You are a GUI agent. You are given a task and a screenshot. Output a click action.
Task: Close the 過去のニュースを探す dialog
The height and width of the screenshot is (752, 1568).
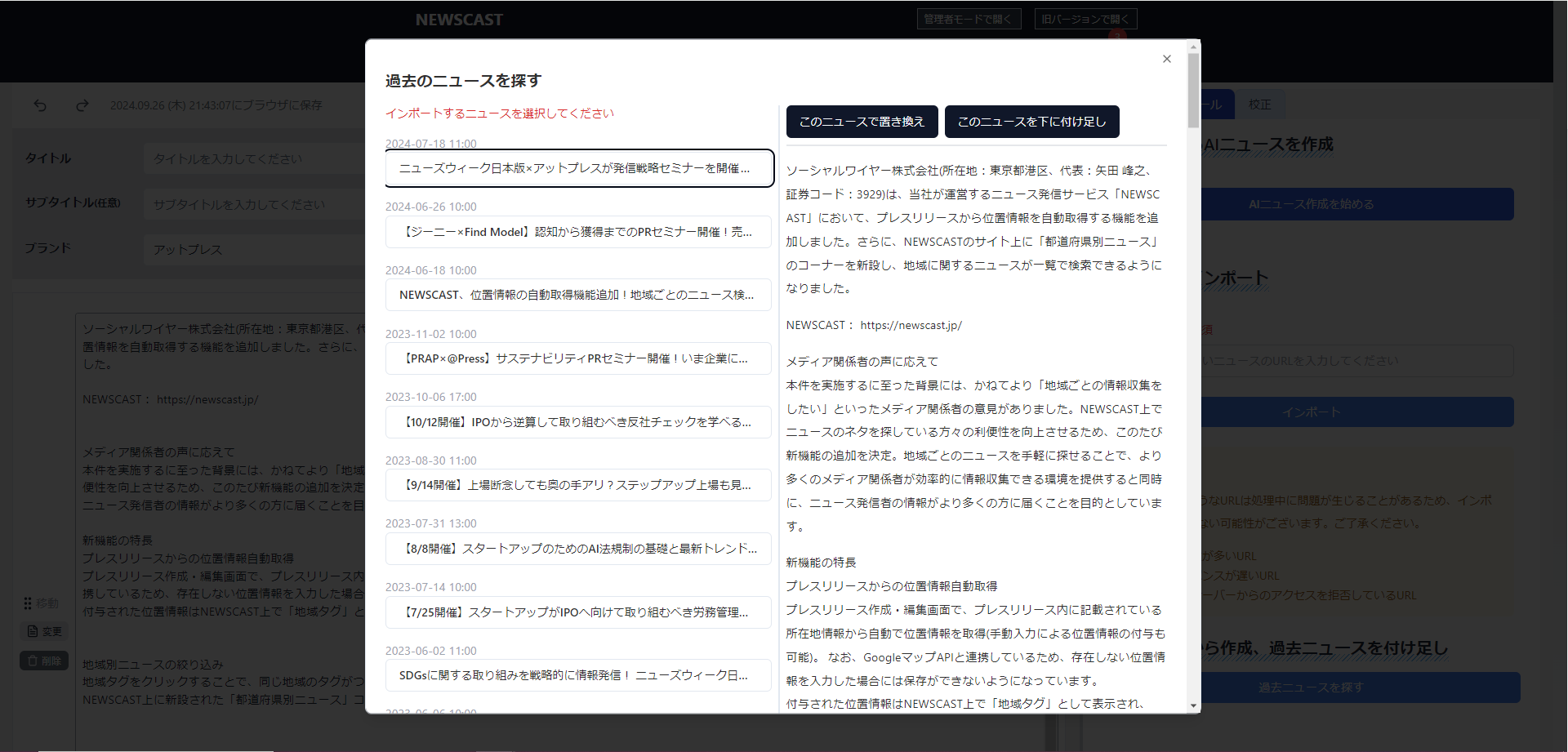1166,59
